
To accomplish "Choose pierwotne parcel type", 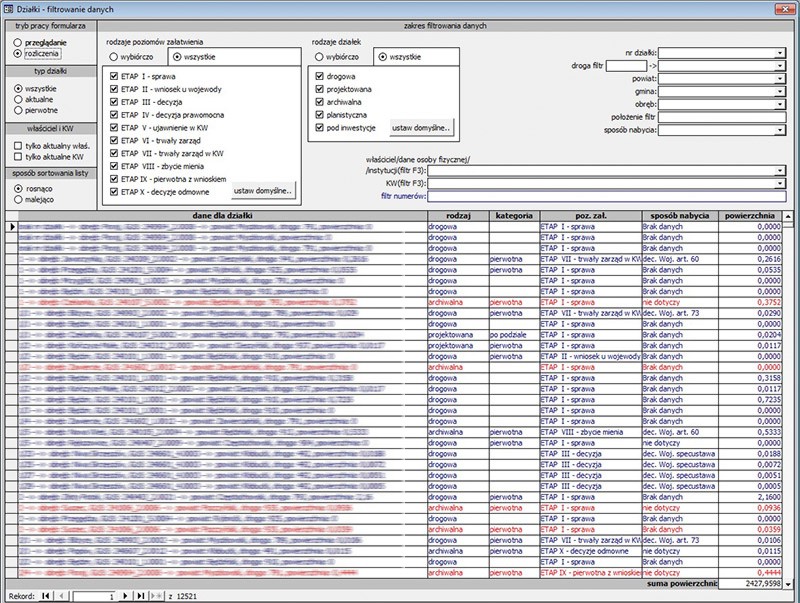I will pos(18,110).
